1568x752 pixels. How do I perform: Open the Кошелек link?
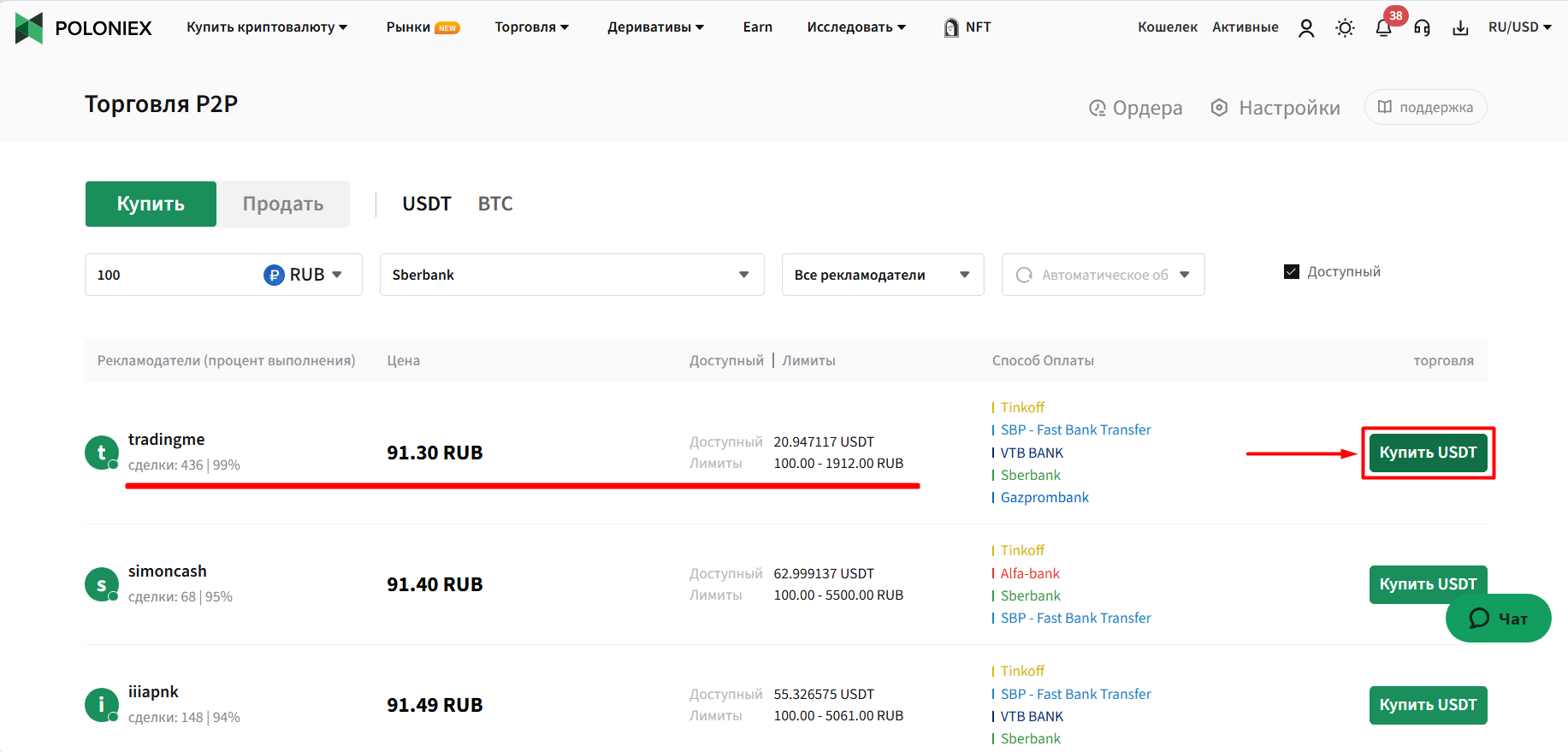[1167, 27]
